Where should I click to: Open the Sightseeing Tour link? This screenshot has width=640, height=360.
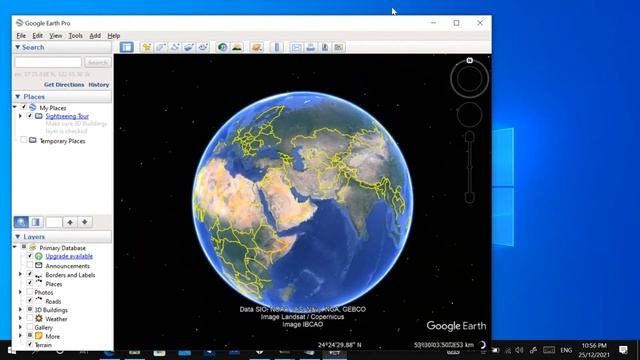coord(67,116)
